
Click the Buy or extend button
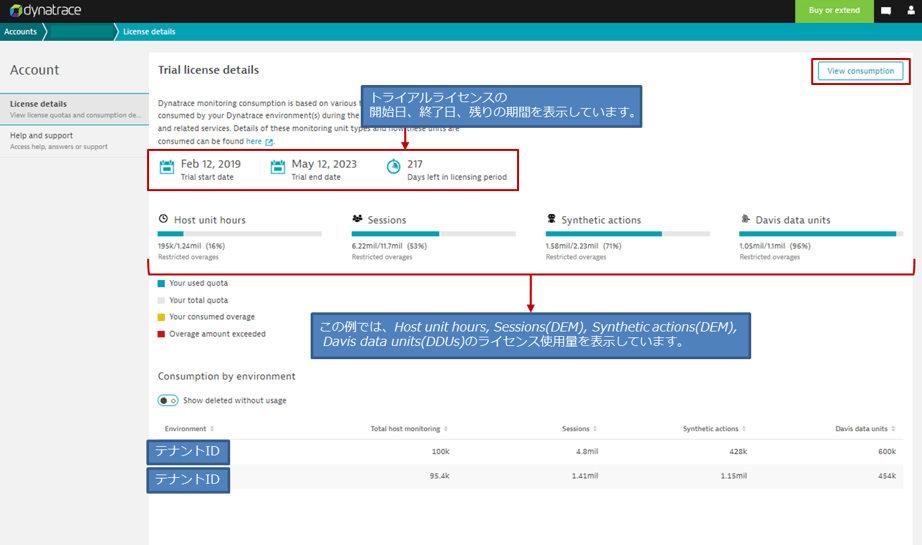click(x=834, y=11)
